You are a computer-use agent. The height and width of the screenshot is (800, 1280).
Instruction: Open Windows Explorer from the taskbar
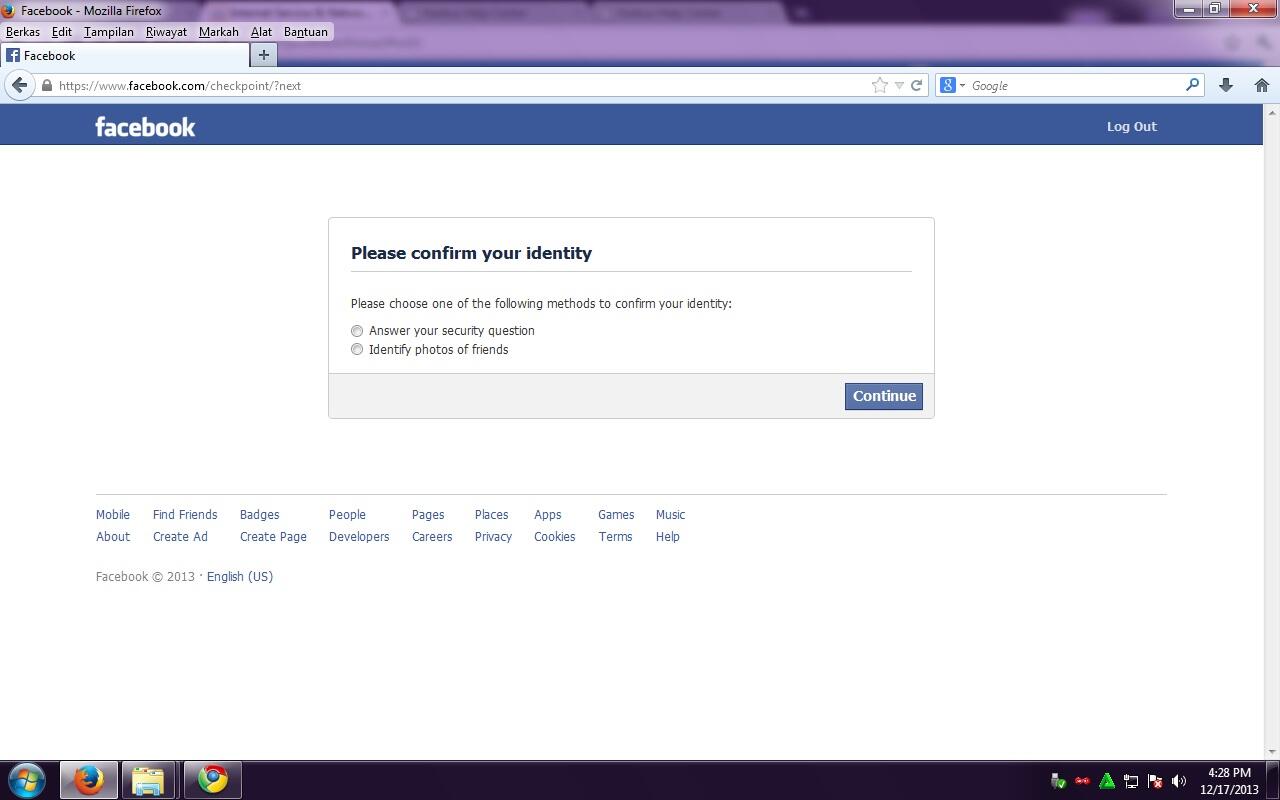[148, 780]
